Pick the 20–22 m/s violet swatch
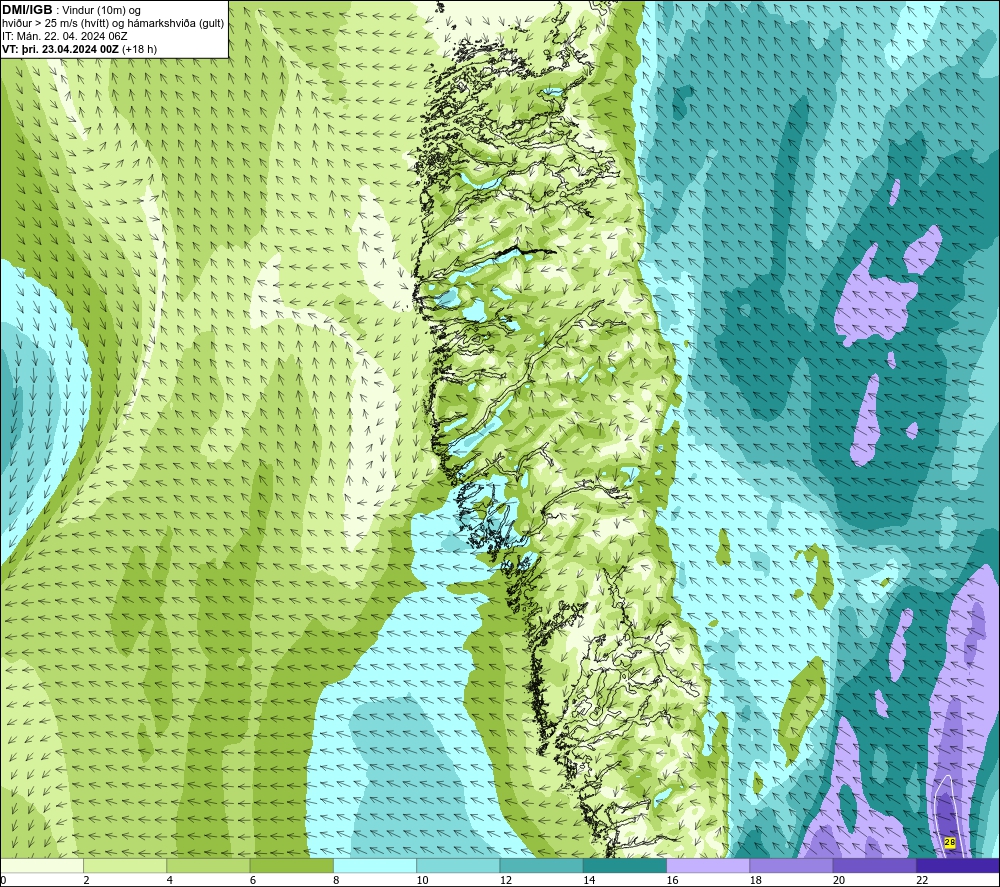 pyautogui.click(x=874, y=866)
